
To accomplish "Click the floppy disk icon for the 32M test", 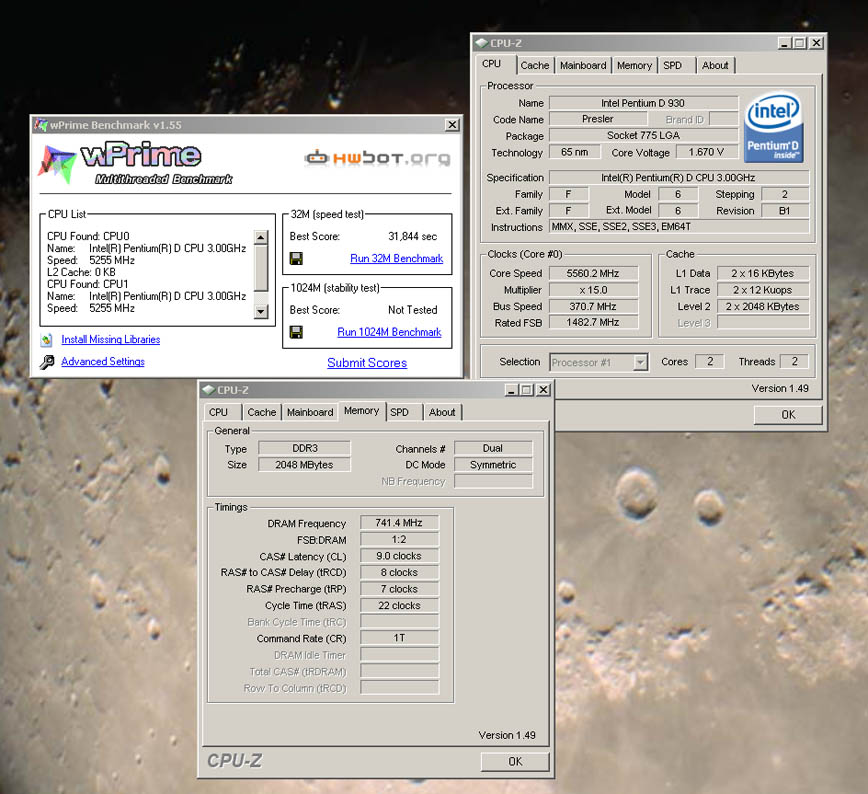I will click(296, 259).
